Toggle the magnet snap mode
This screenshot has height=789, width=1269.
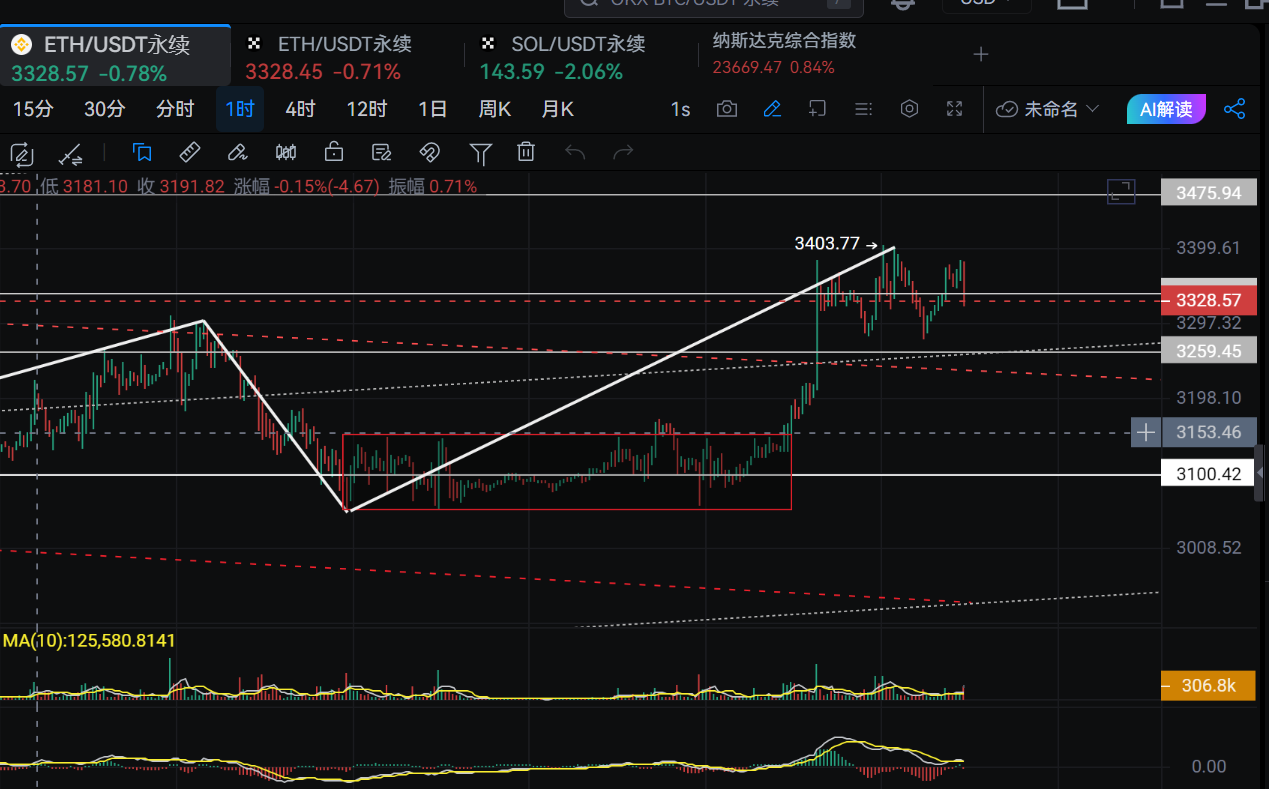(x=429, y=152)
